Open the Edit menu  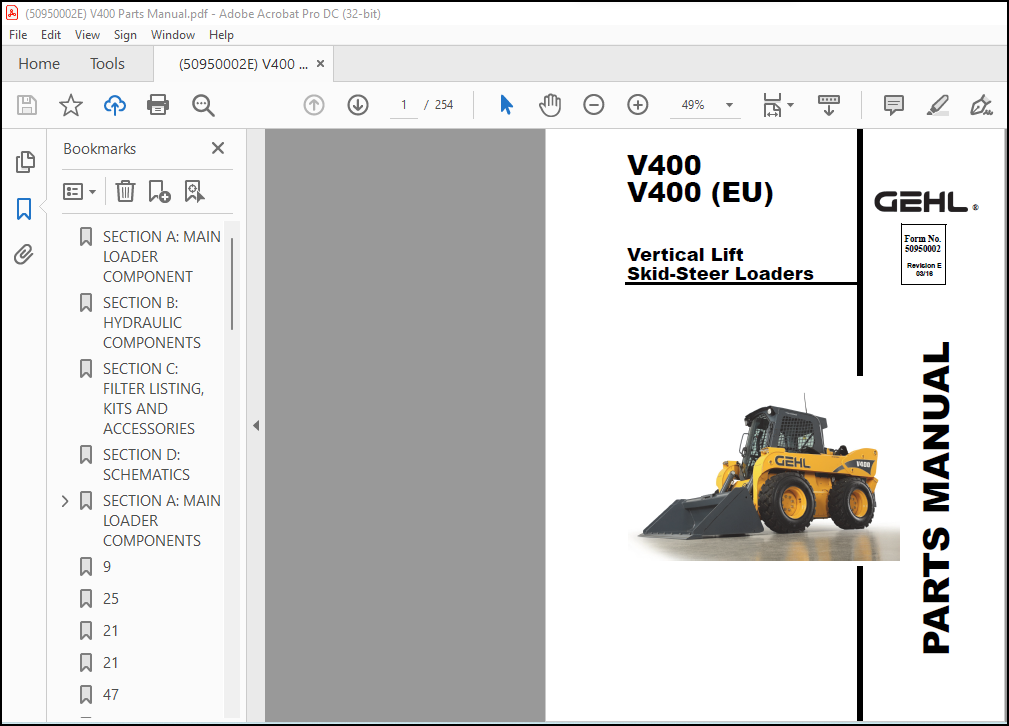(x=51, y=35)
